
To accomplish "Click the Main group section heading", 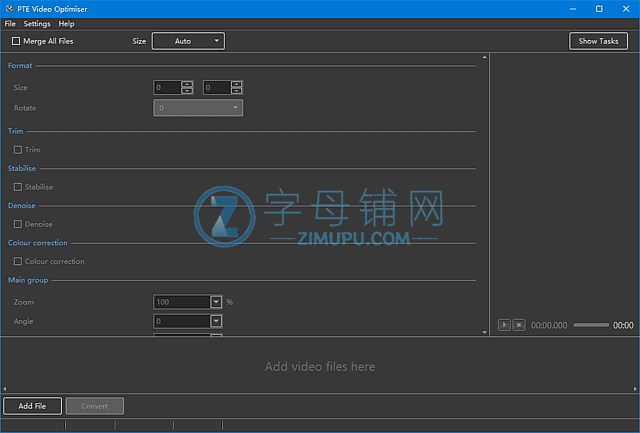I will (28, 280).
